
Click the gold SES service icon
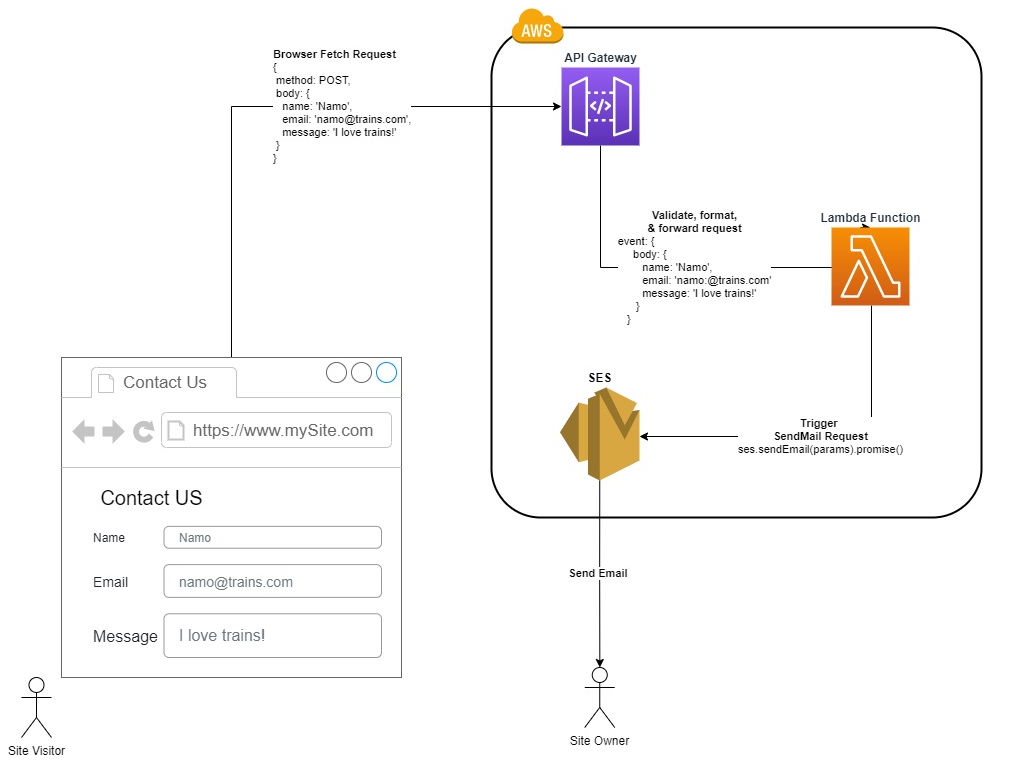coord(600,434)
